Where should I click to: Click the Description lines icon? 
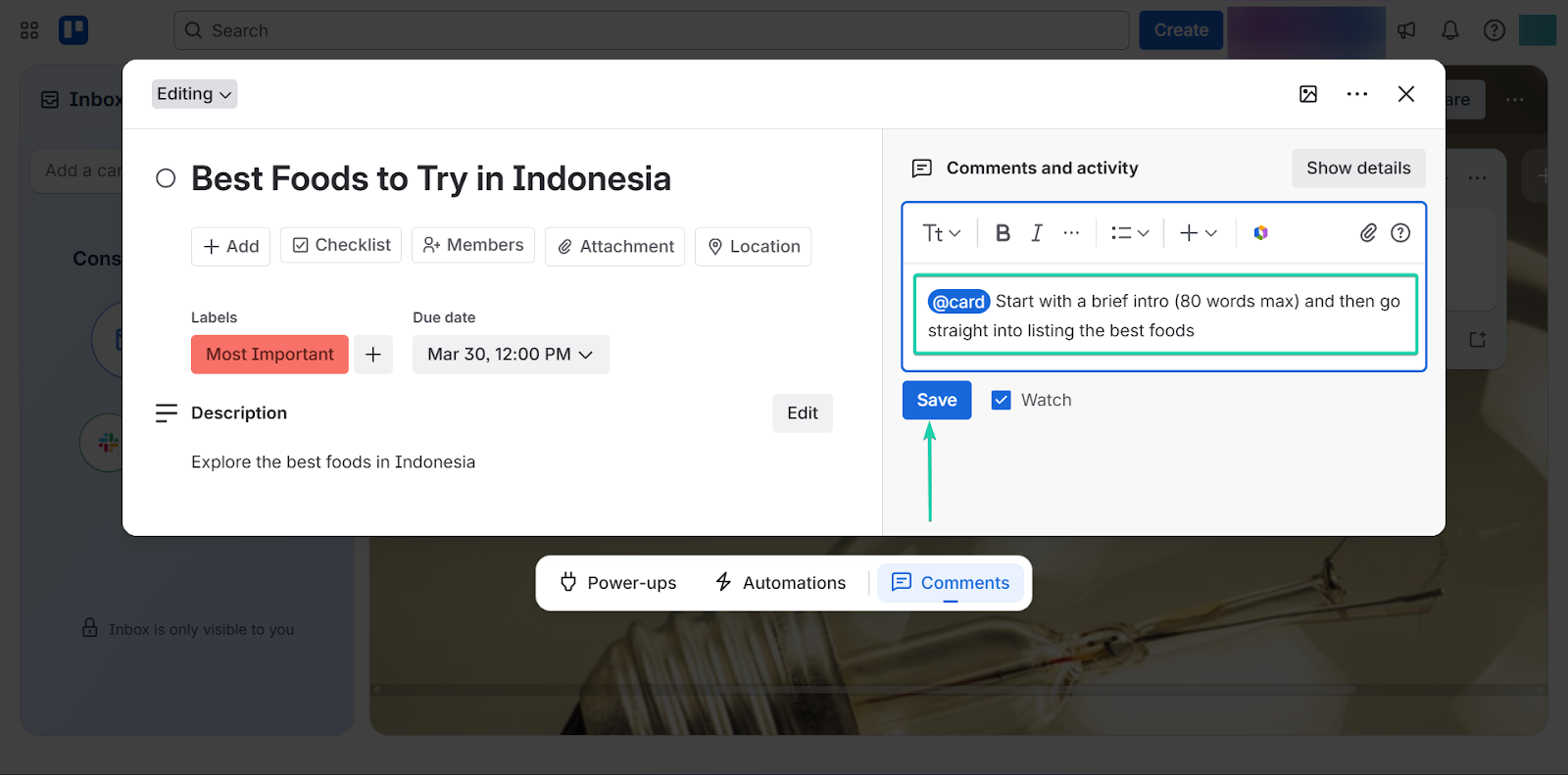click(167, 413)
